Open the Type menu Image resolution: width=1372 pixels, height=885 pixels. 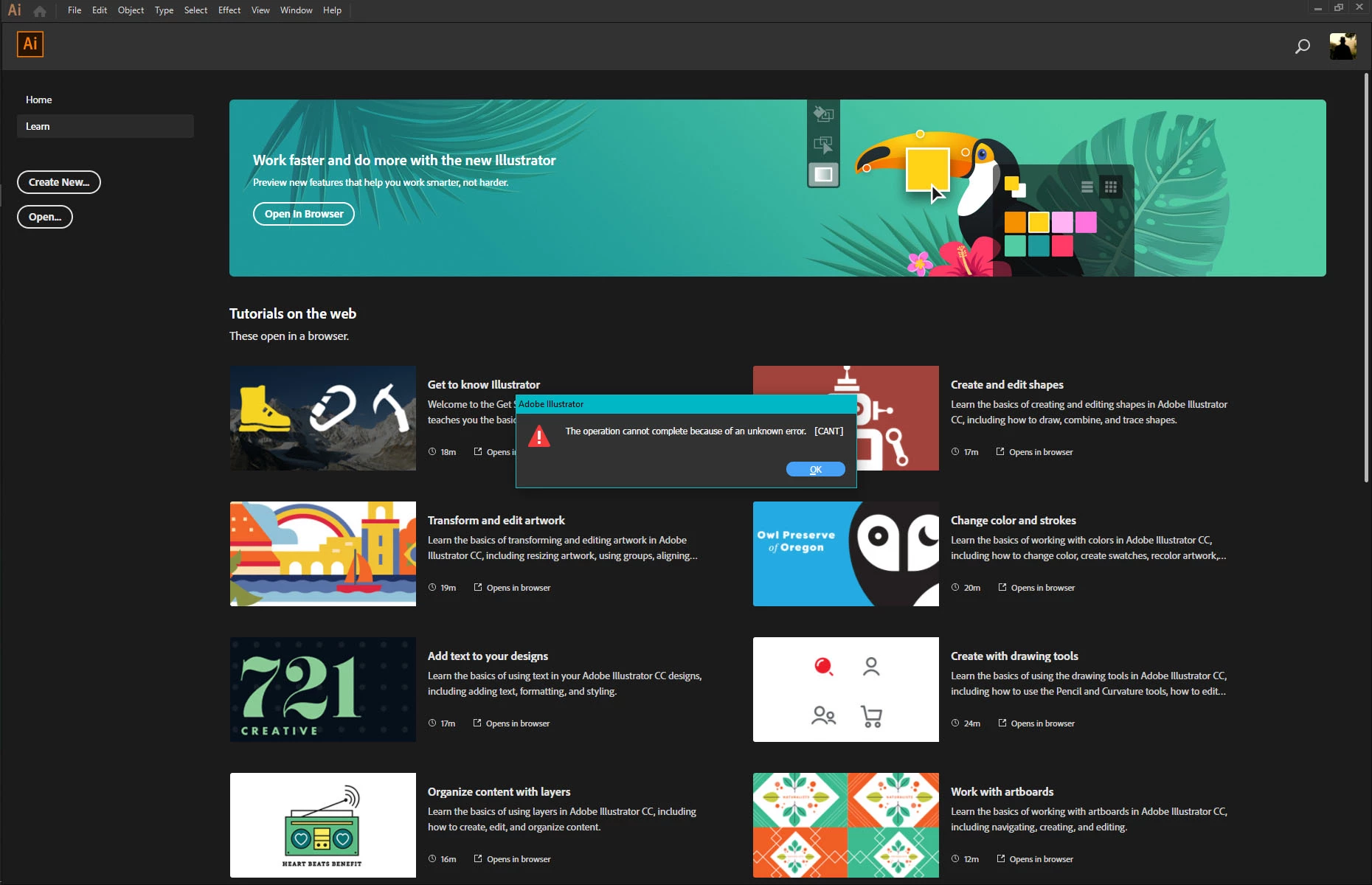pyautogui.click(x=164, y=10)
